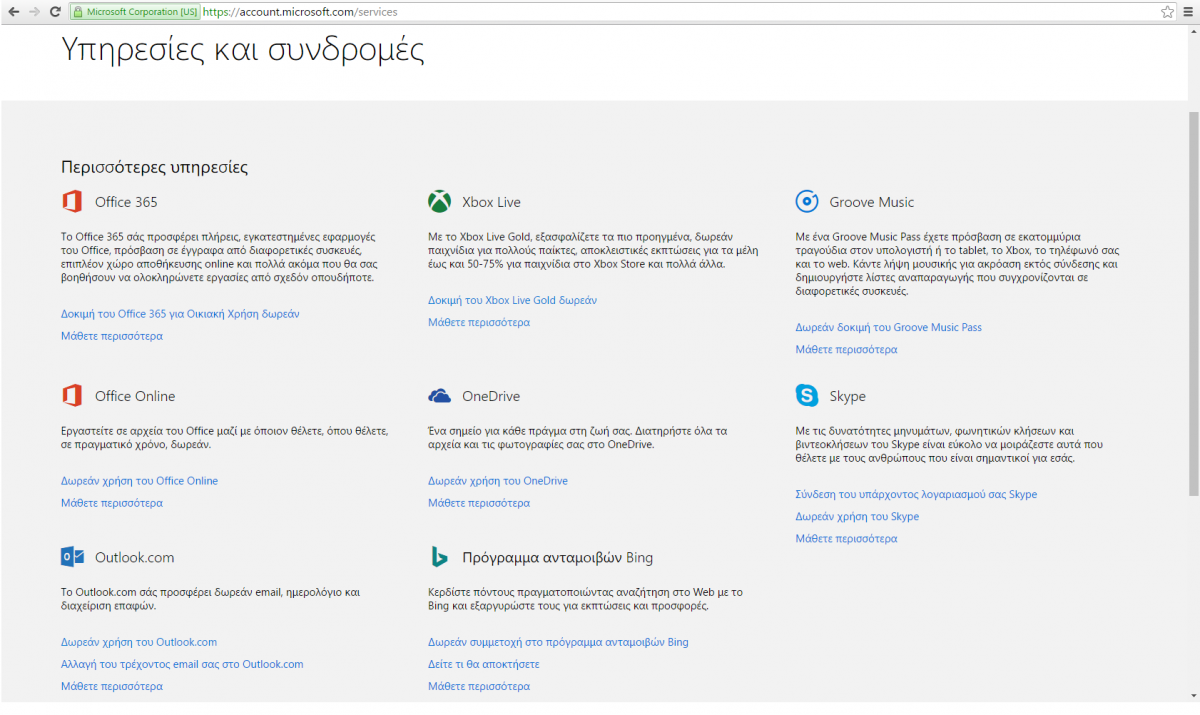Click 'Μάθετε περισσότερα' under Office 365
The width and height of the screenshot is (1200, 715).
point(111,336)
